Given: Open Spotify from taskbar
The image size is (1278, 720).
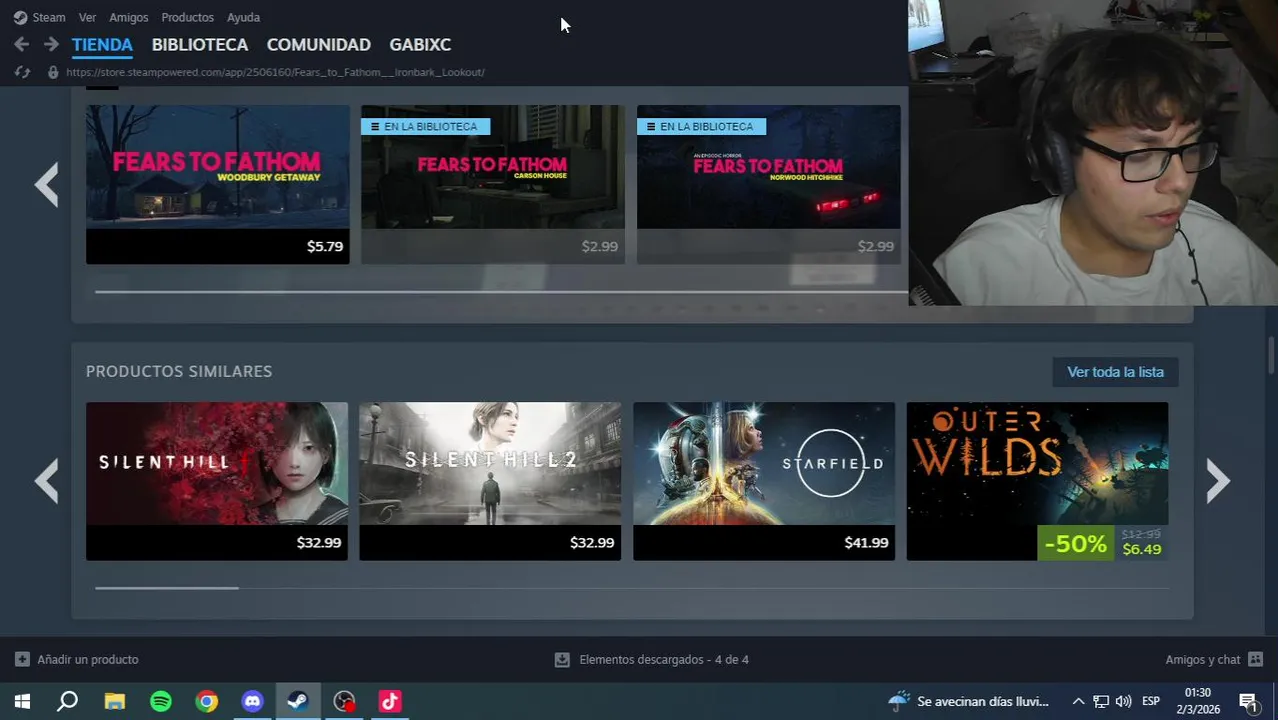Looking at the screenshot, I should coord(161,701).
